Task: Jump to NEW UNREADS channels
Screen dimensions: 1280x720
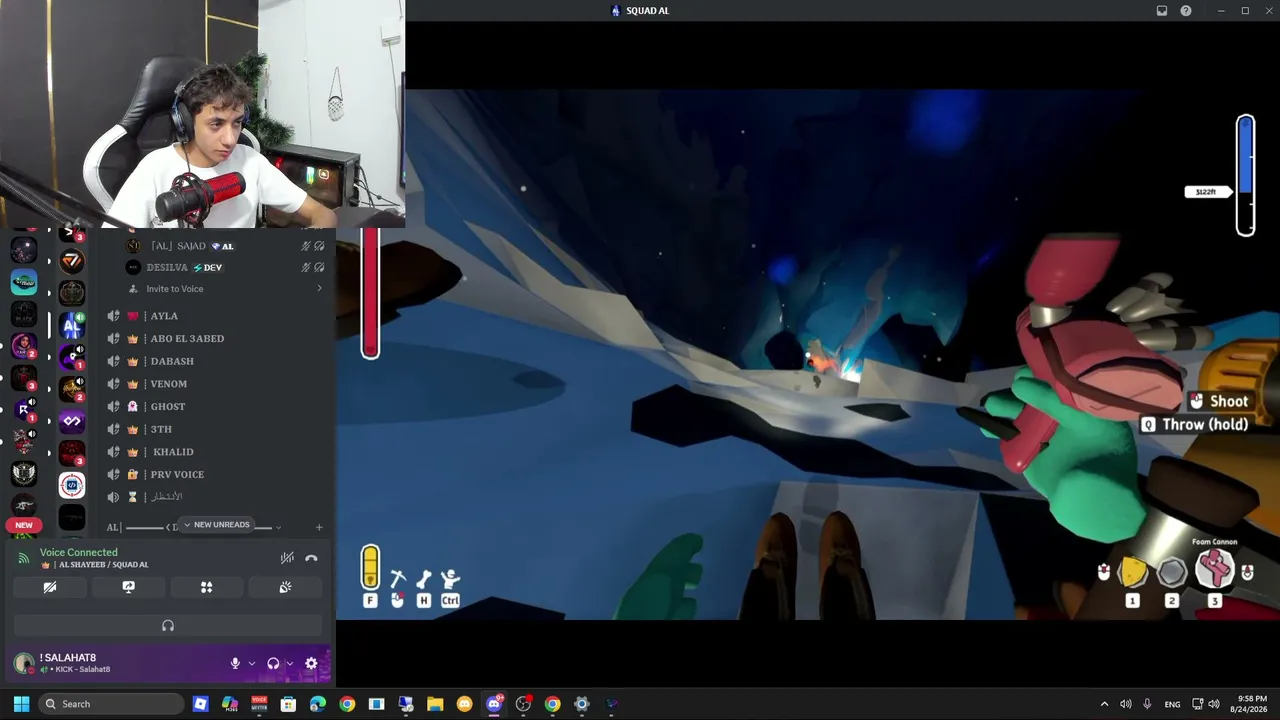Action: 216,525
